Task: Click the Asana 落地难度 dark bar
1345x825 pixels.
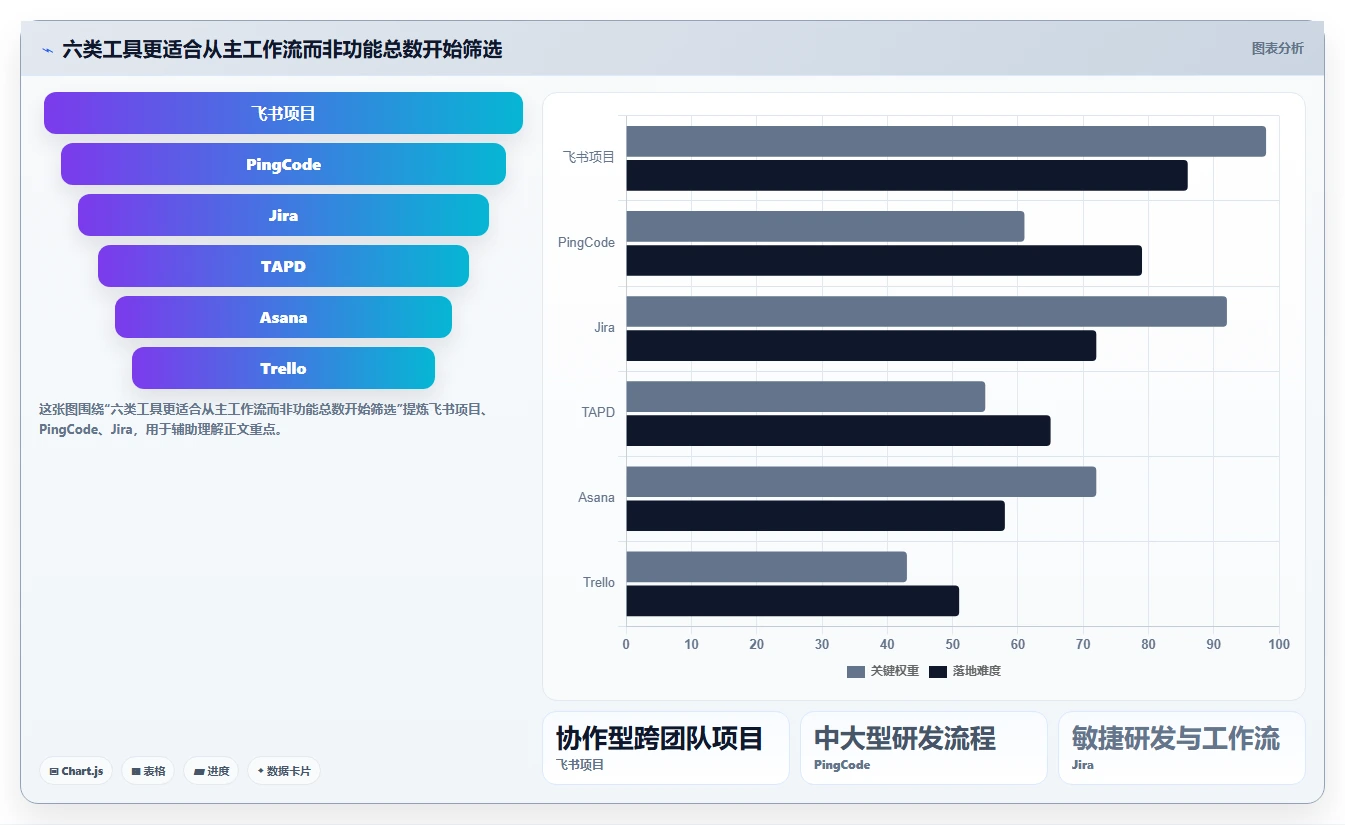Action: tap(816, 516)
